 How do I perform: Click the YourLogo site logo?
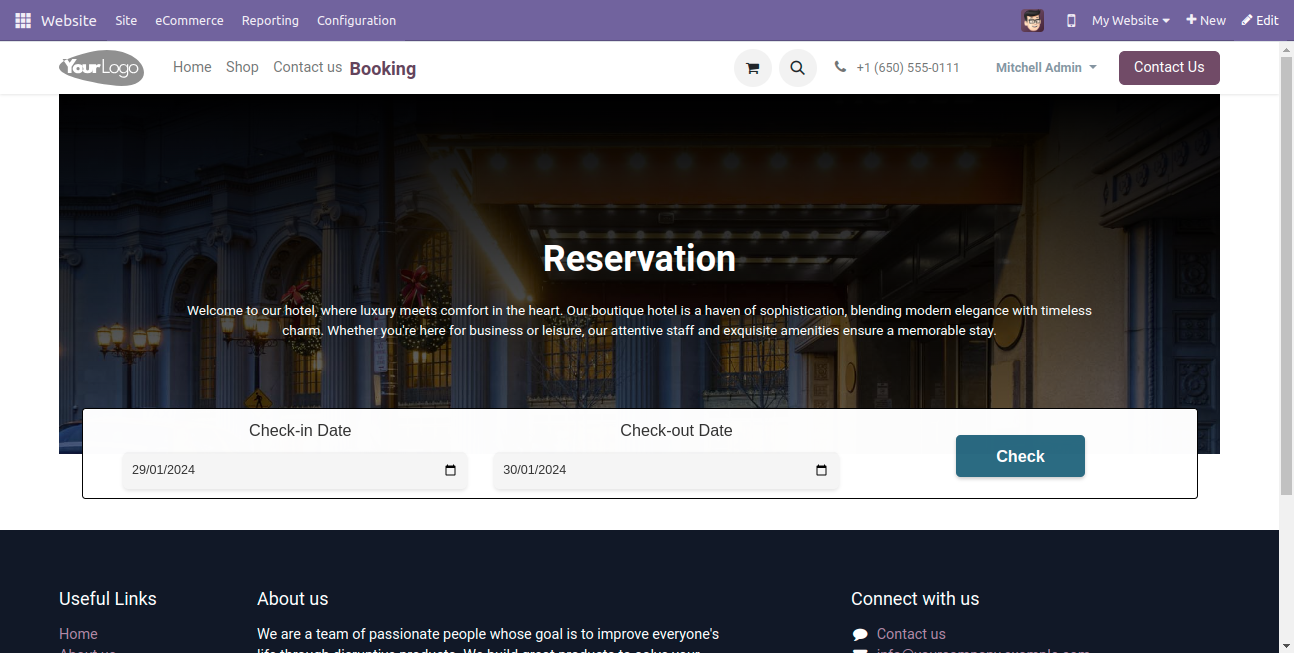pyautogui.click(x=101, y=68)
